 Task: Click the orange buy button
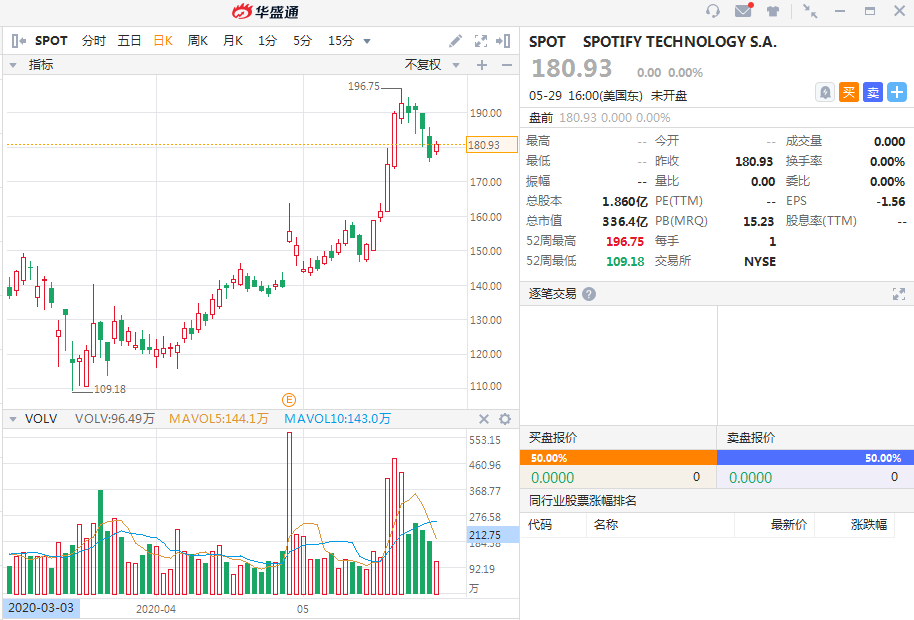[x=849, y=92]
